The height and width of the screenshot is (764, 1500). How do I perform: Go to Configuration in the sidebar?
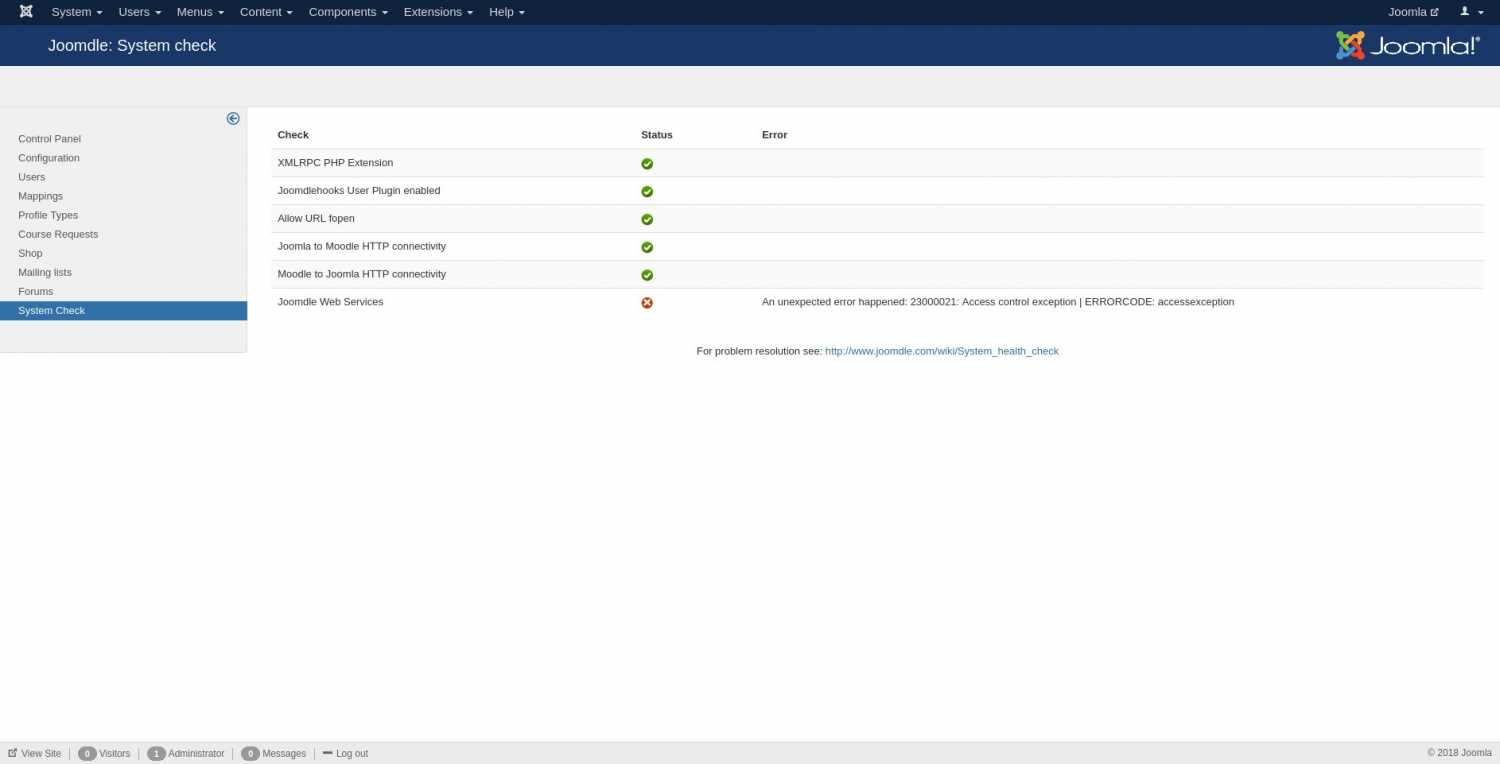[x=49, y=158]
